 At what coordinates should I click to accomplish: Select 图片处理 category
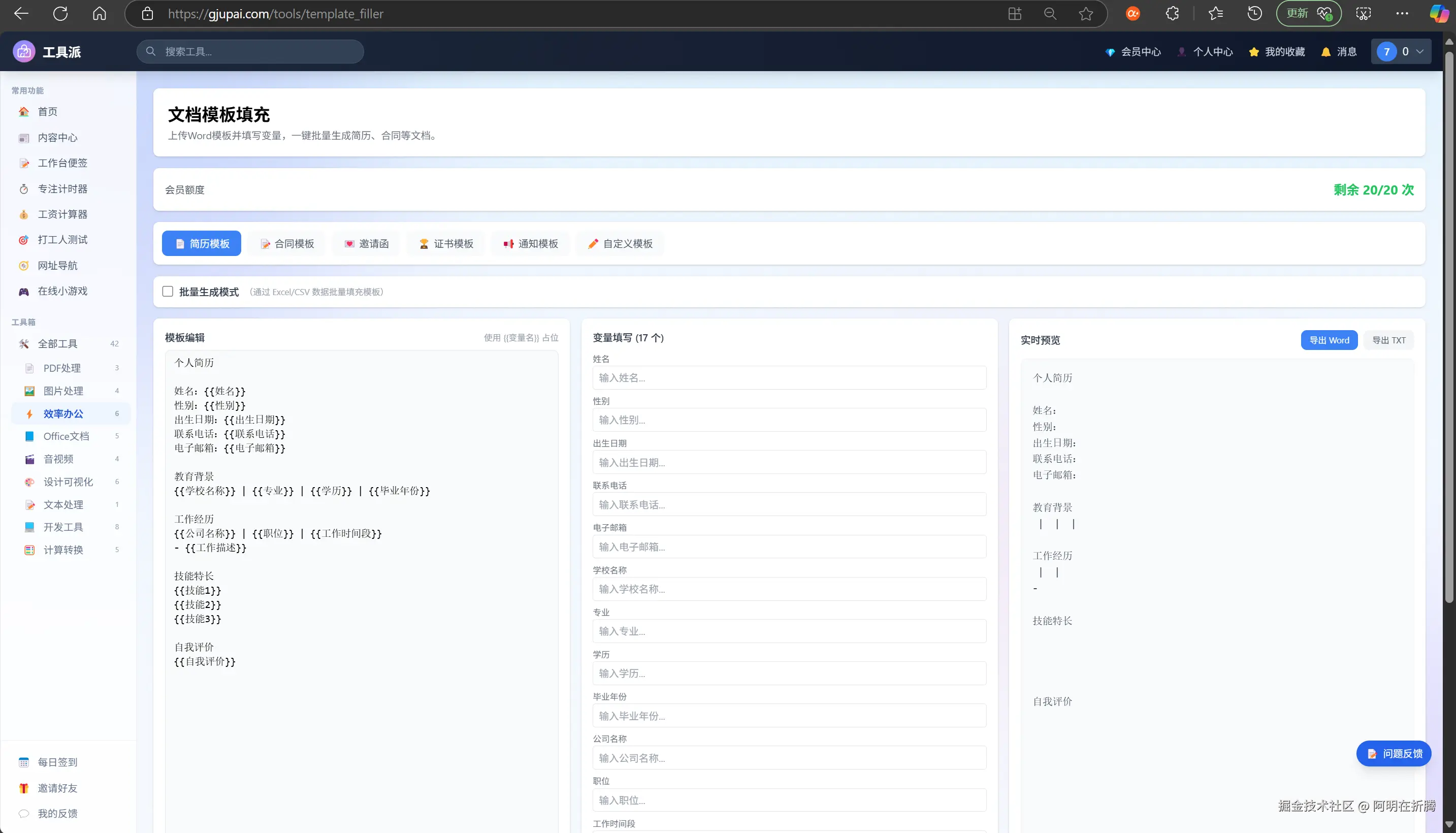point(71,391)
